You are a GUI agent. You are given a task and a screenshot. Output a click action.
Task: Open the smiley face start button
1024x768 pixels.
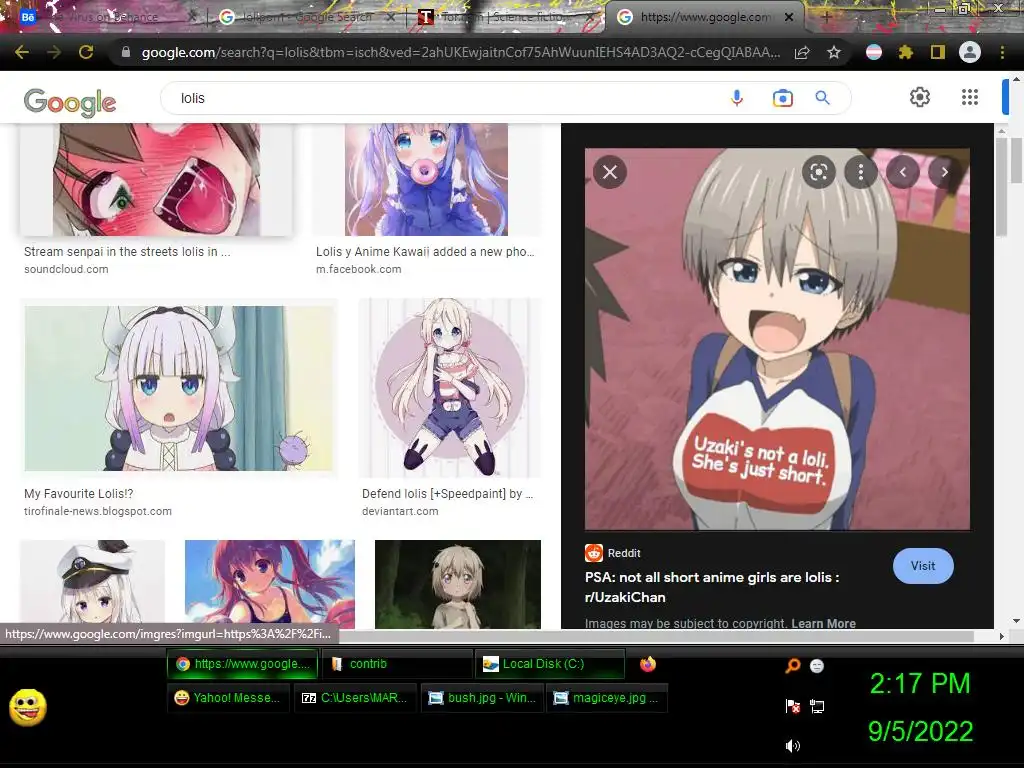click(27, 707)
